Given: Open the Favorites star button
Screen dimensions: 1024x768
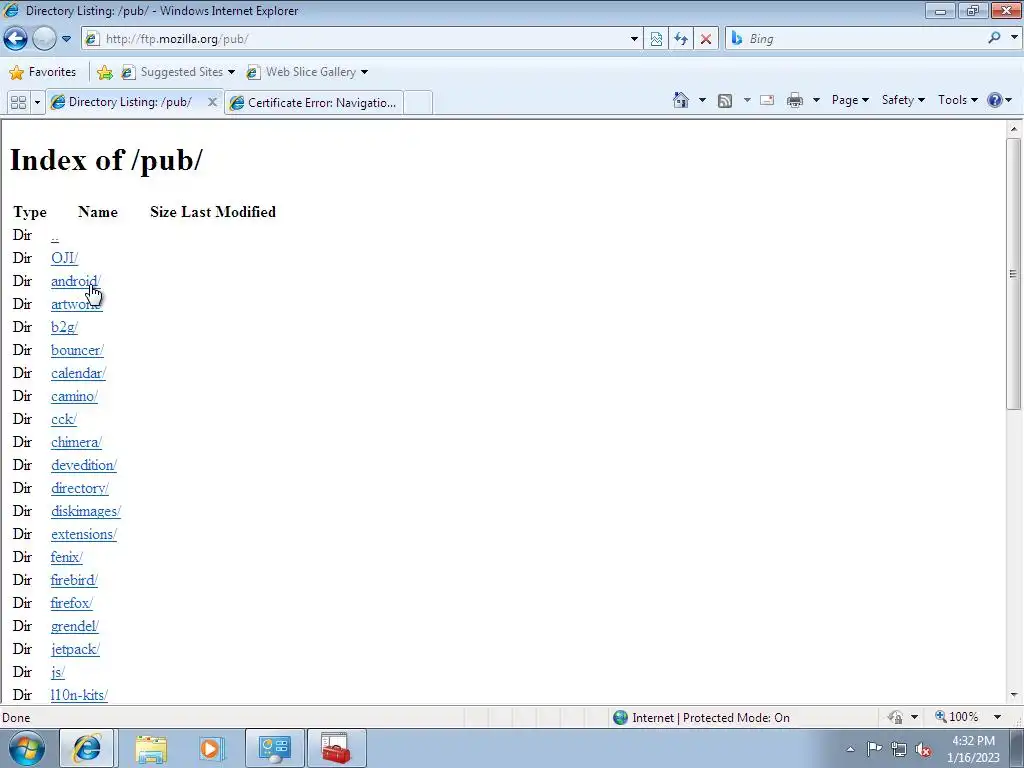Looking at the screenshot, I should point(43,72).
